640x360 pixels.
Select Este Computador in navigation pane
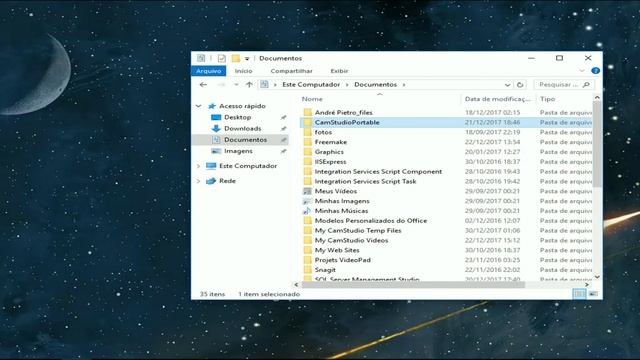click(248, 166)
